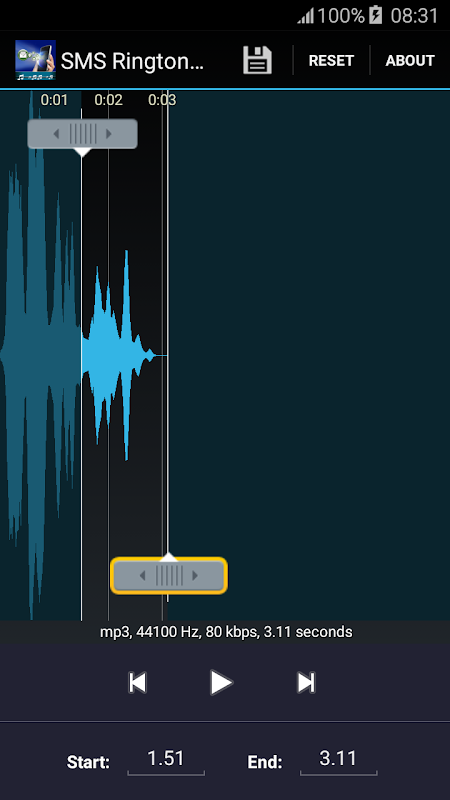Click right arrow on start marker handle
This screenshot has width=450, height=800.
109,134
